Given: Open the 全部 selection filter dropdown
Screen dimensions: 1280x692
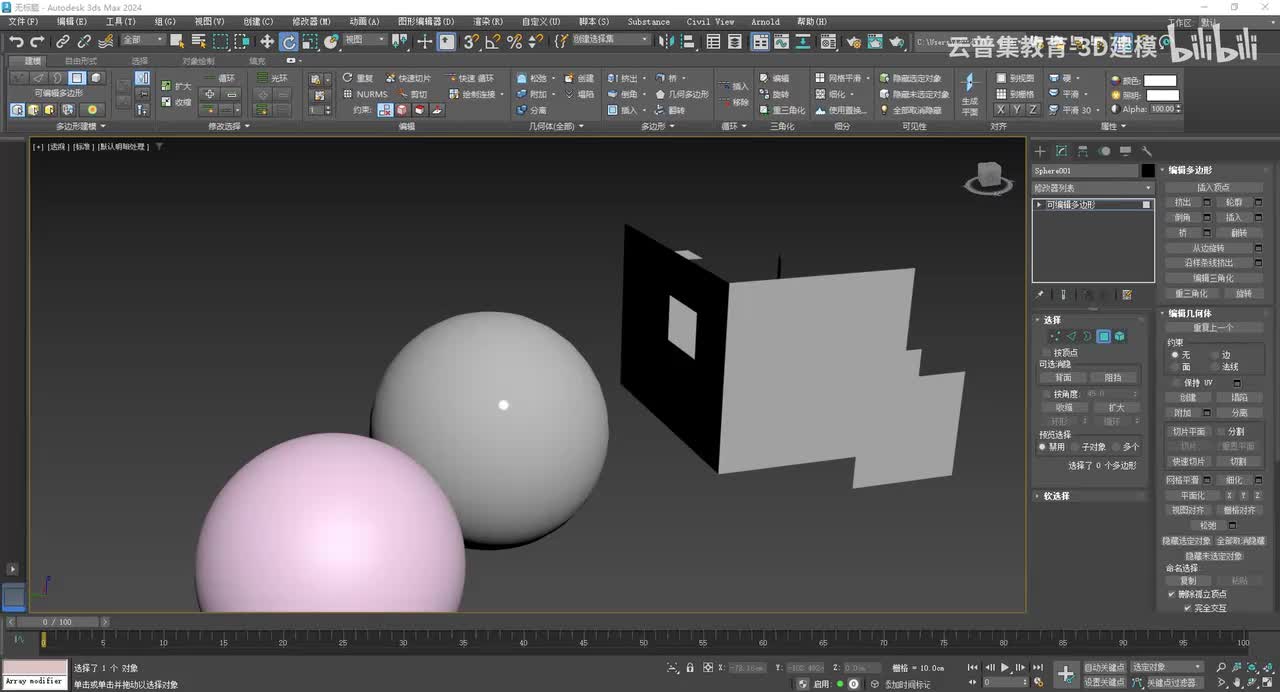Looking at the screenshot, I should [143, 40].
